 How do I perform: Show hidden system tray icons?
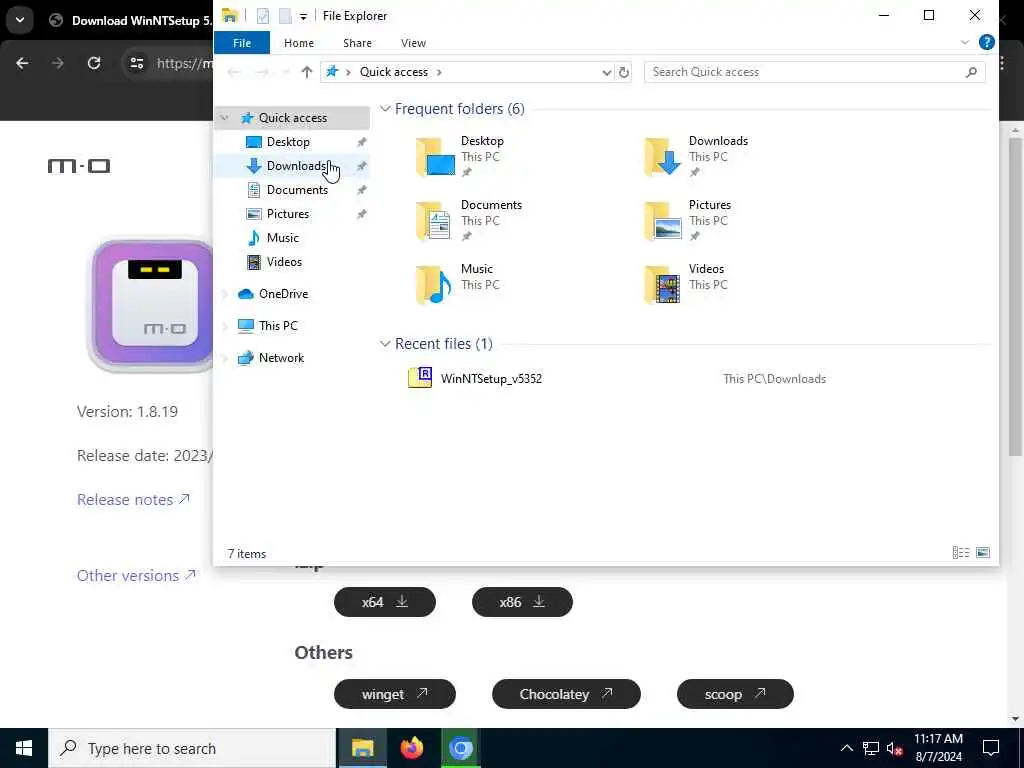click(x=846, y=748)
